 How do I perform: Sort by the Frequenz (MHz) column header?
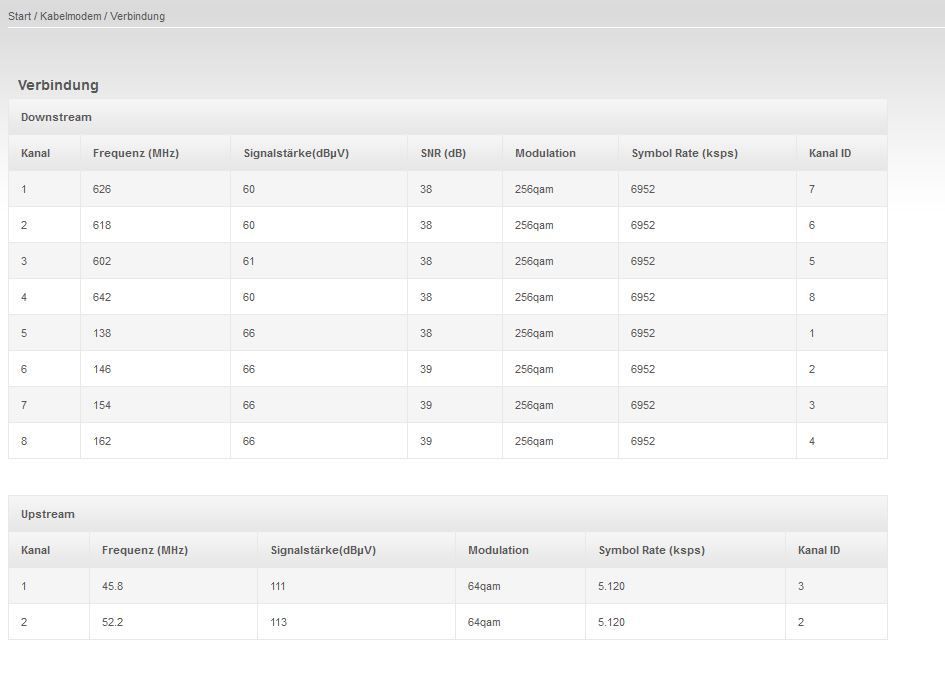coord(135,153)
